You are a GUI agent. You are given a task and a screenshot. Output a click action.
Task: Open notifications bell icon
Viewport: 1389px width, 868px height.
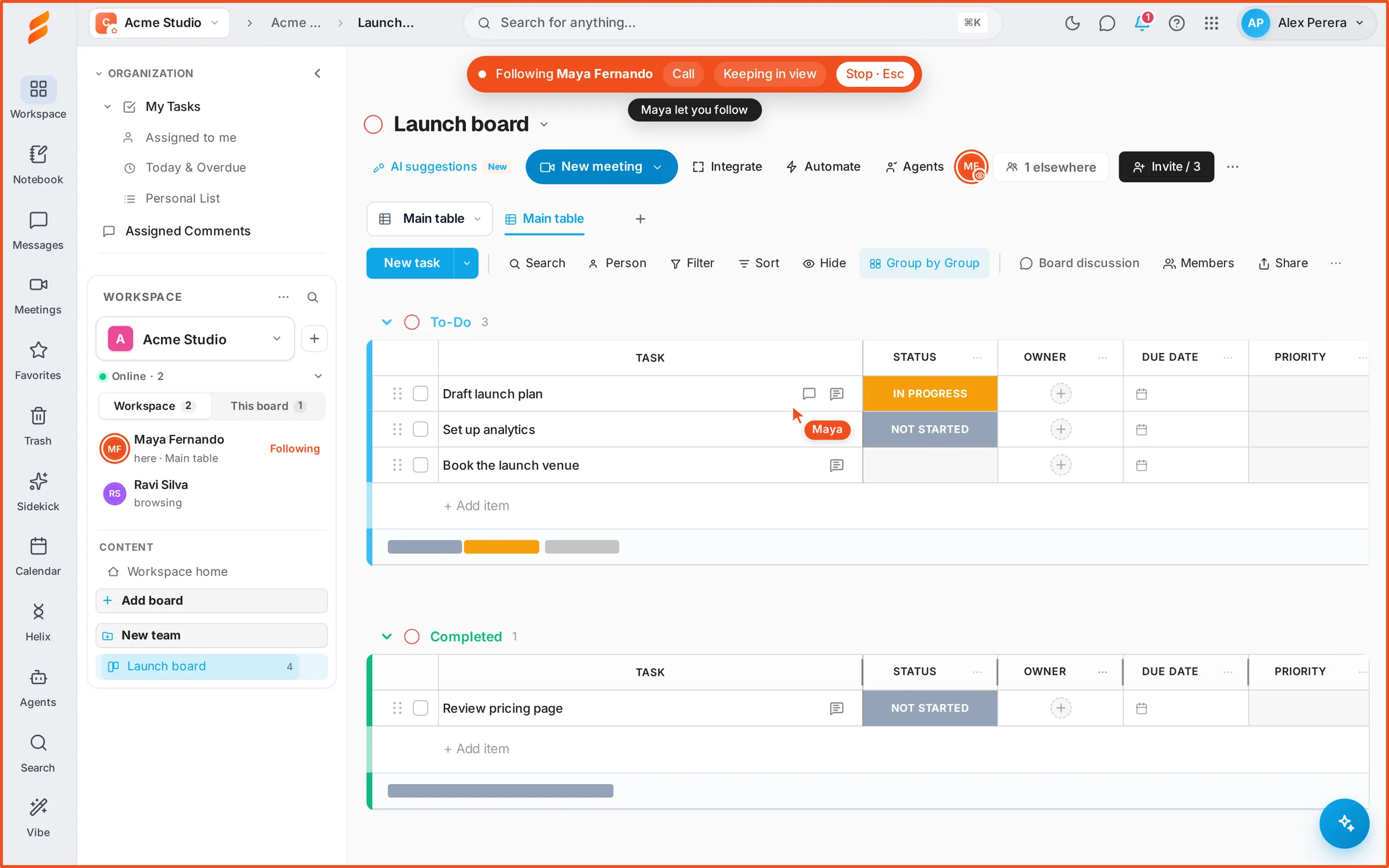(1141, 23)
